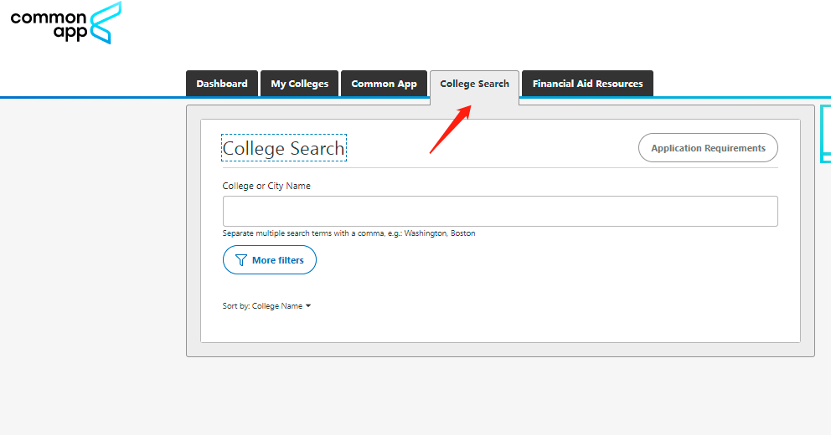
Task: Click the Common App logo
Action: pos(66,23)
